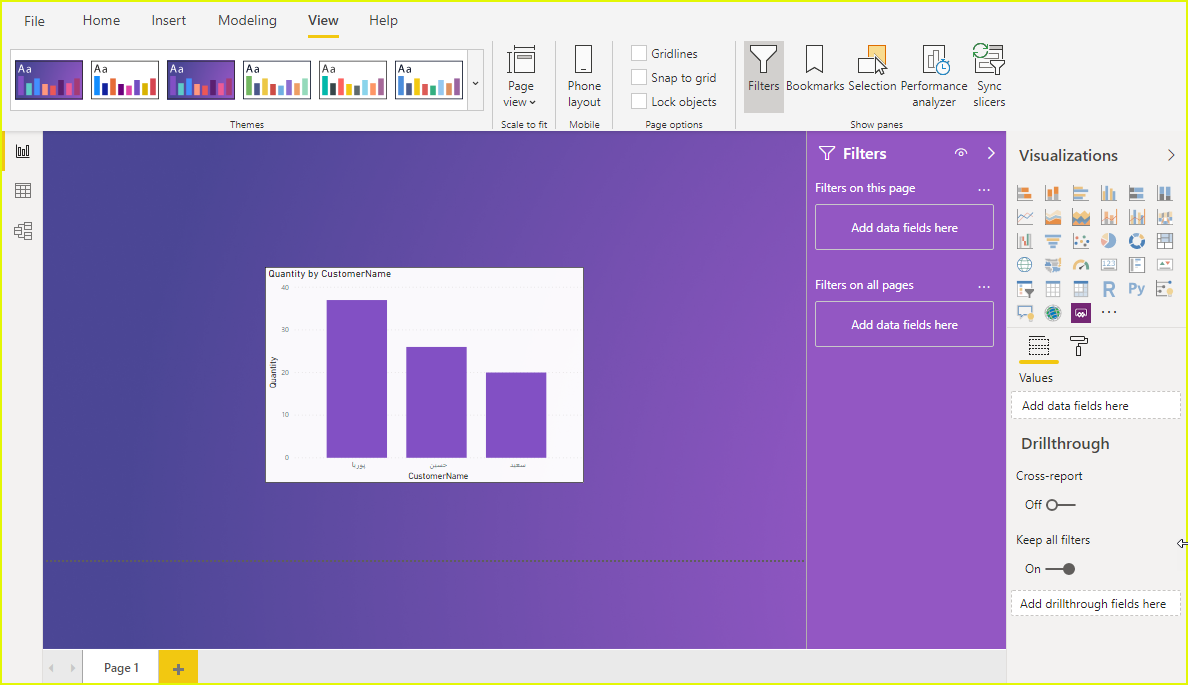
Task: Switch to Report view in left sidebar
Action: click(23, 151)
